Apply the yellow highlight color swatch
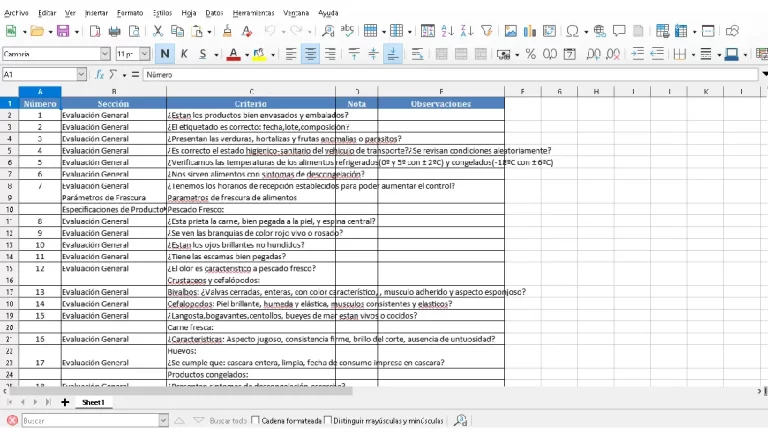 [259, 54]
